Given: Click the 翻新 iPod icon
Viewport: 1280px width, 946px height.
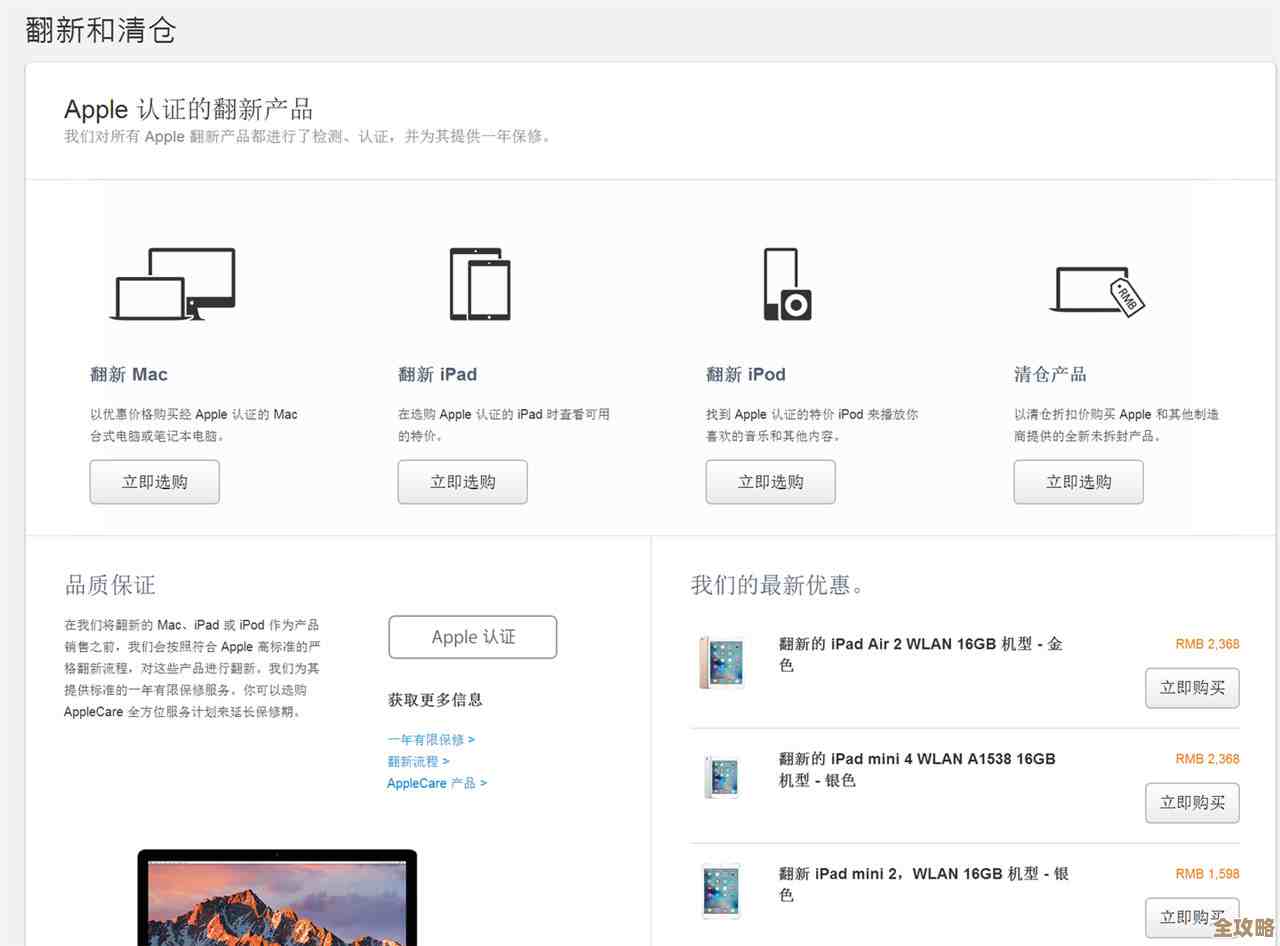Looking at the screenshot, I should pyautogui.click(x=785, y=284).
